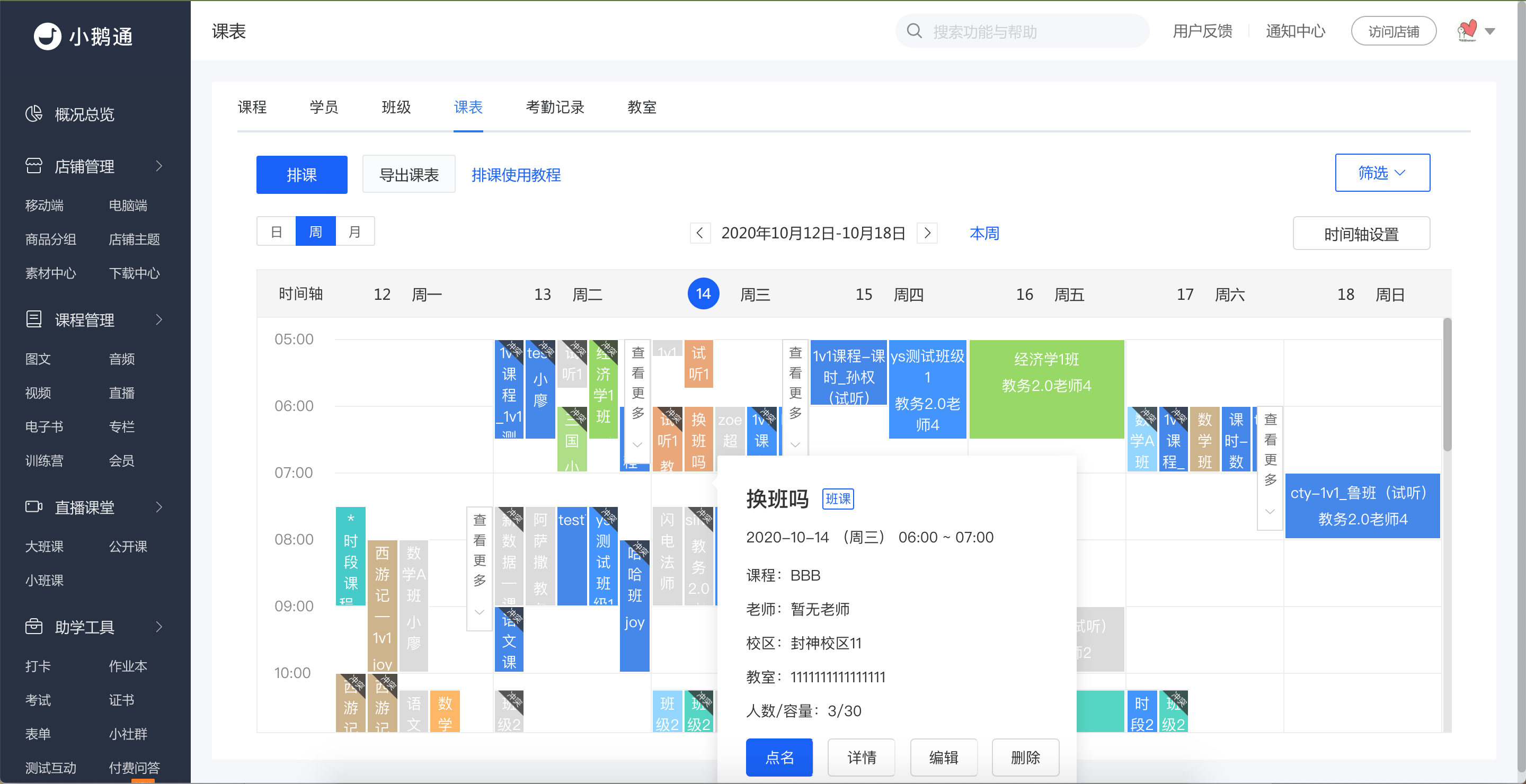Open the 筛选 filter dropdown

(1382, 172)
